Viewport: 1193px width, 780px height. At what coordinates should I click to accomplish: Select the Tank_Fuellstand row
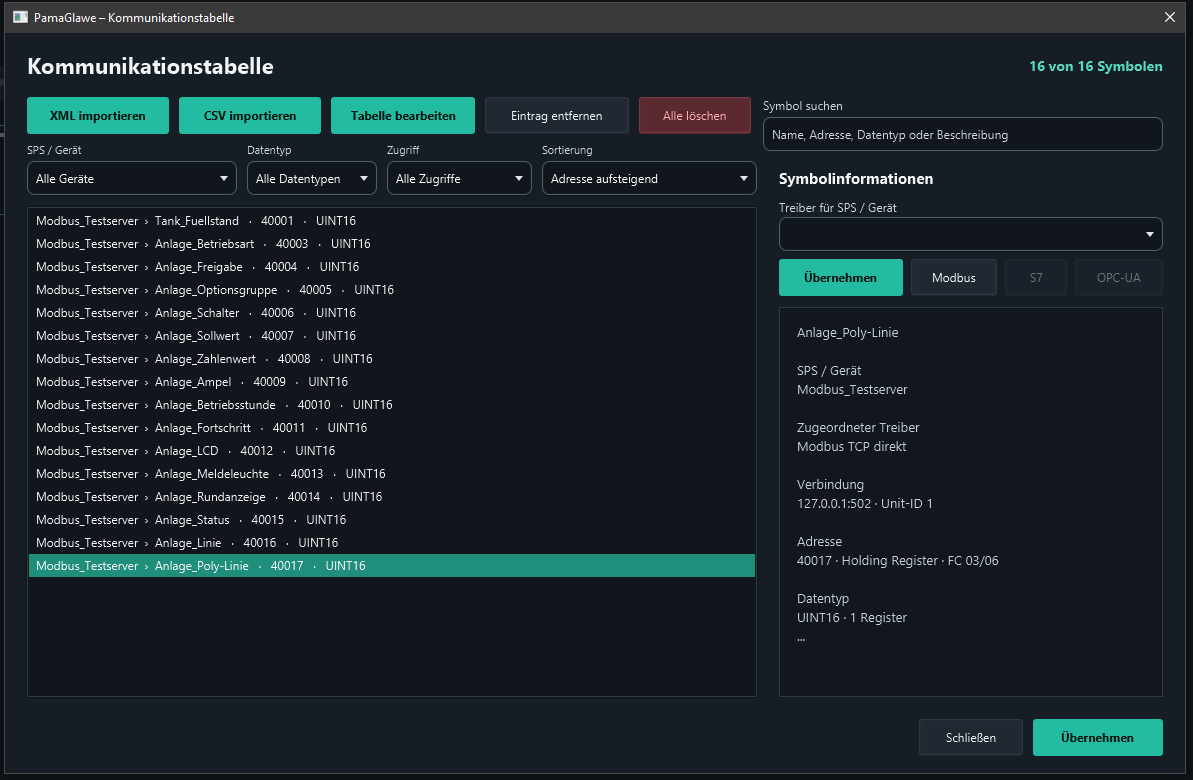tap(392, 221)
